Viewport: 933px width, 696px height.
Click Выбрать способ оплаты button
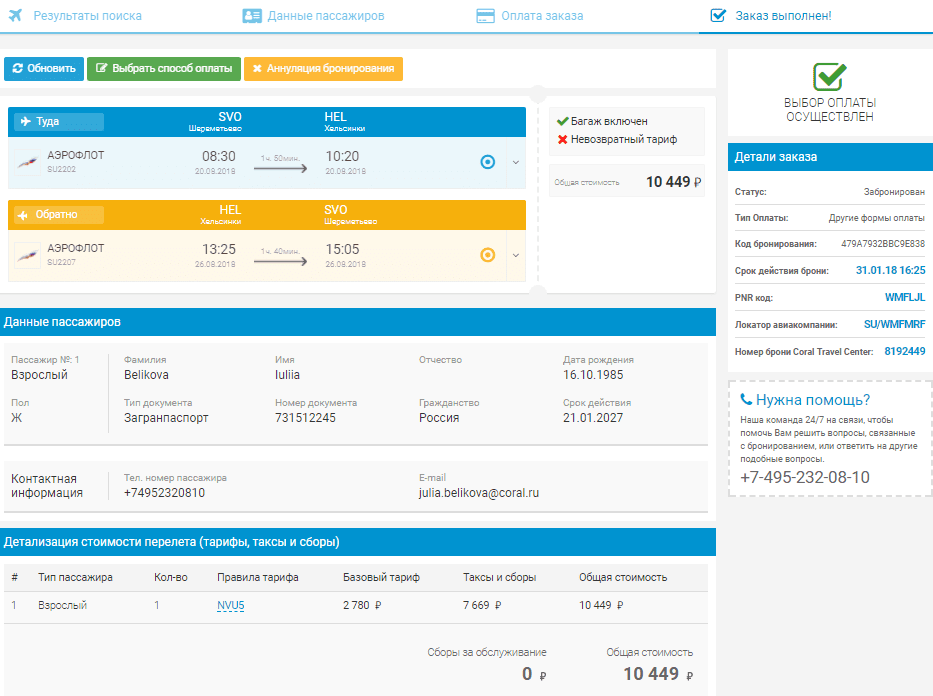tap(164, 68)
